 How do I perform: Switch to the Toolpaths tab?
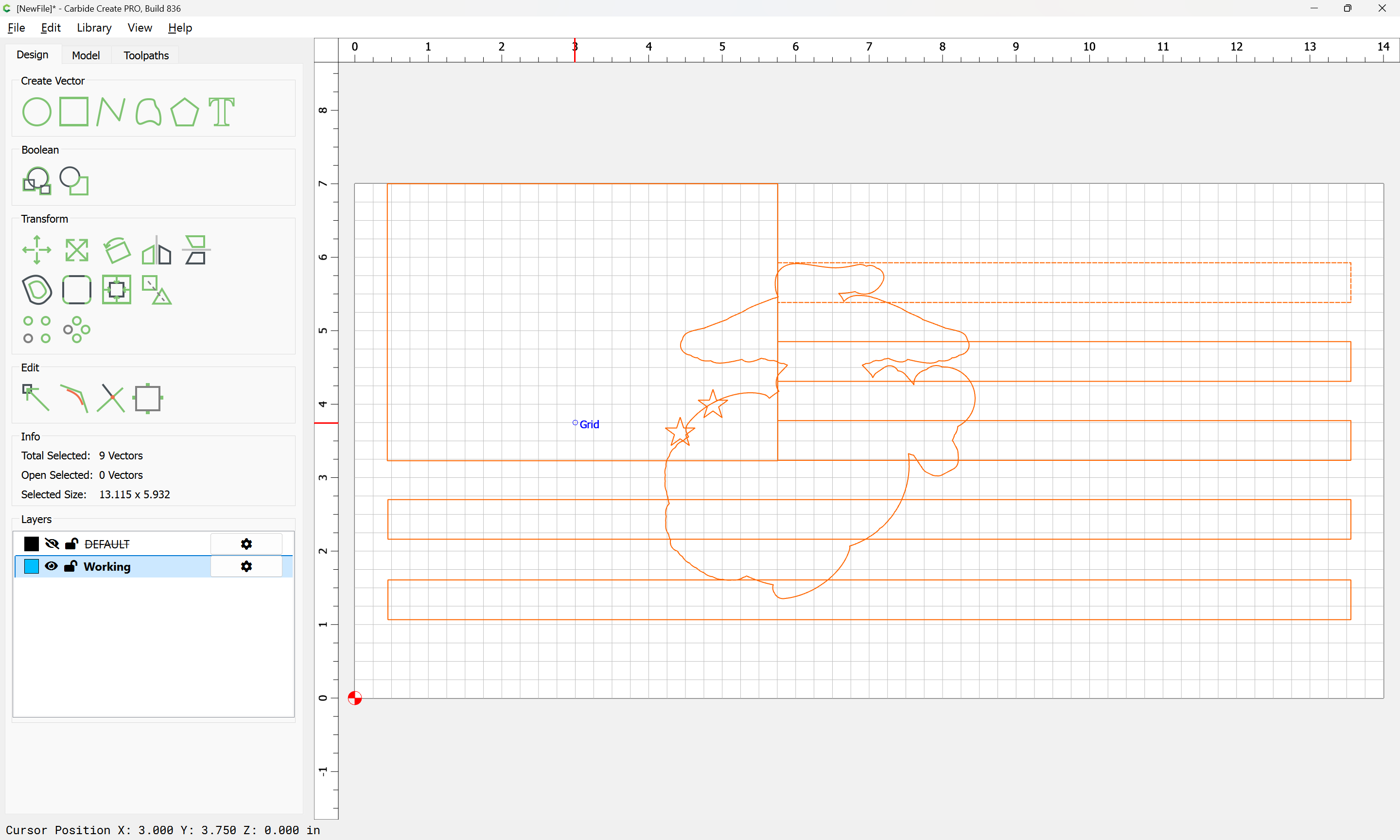(x=146, y=55)
